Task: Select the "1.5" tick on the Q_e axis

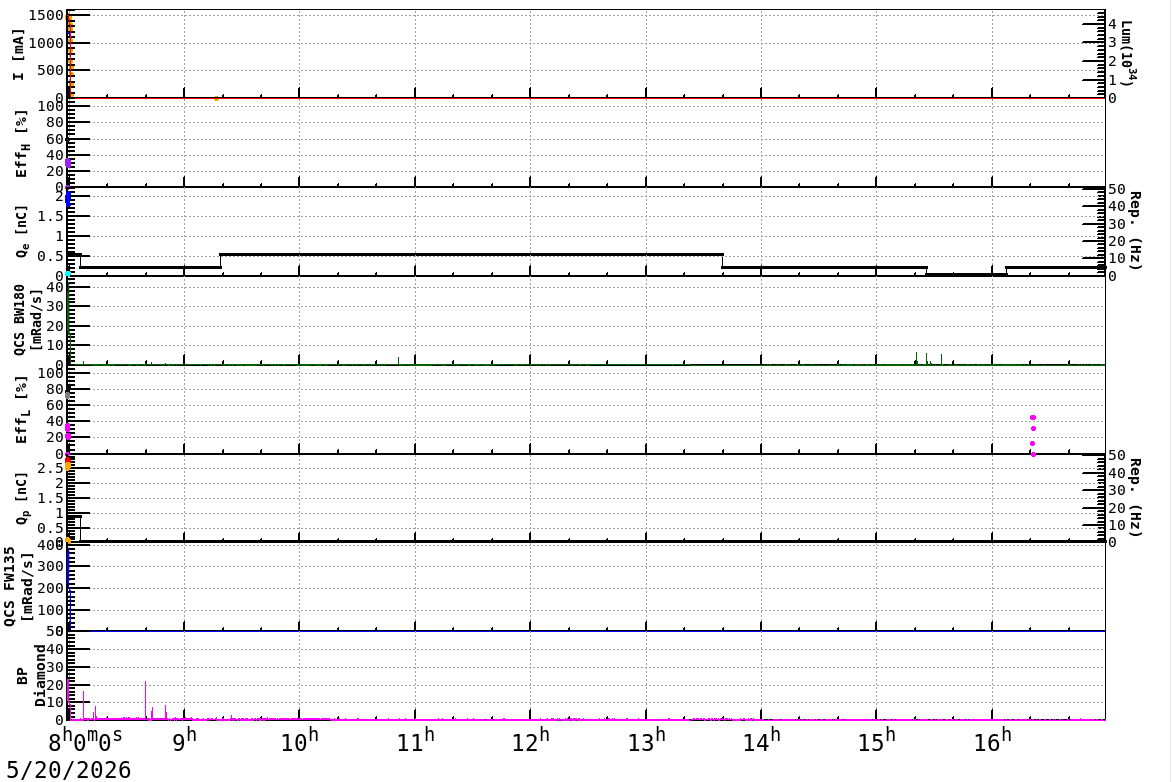Action: click(52, 216)
